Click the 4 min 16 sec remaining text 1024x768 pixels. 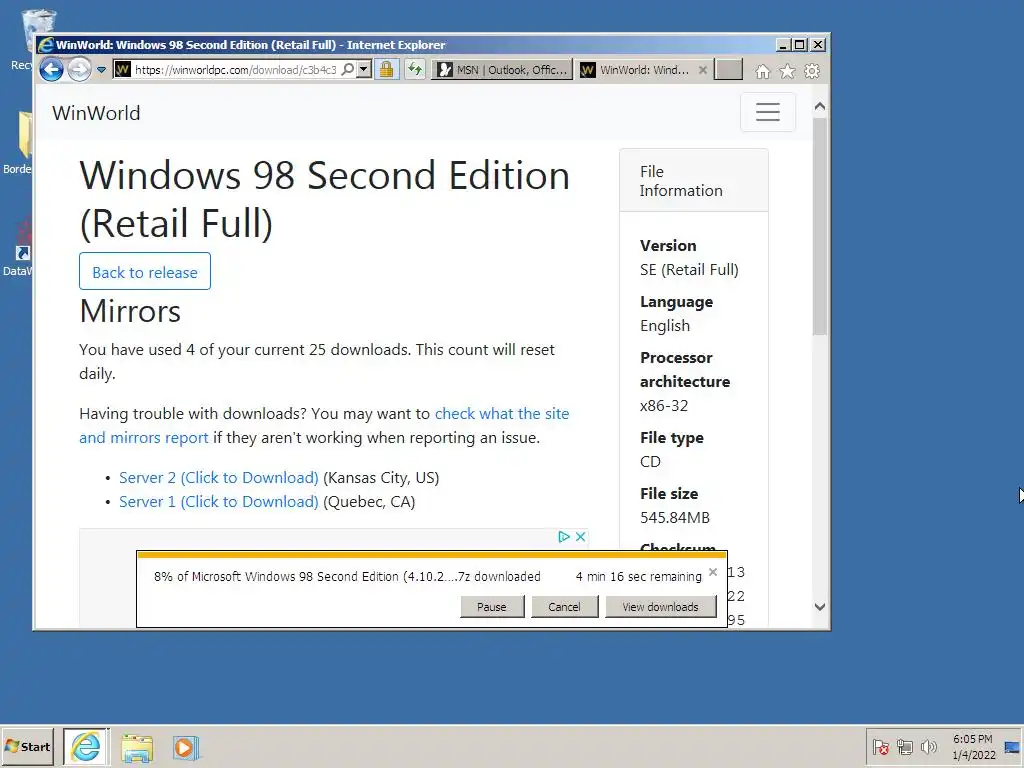pos(639,577)
